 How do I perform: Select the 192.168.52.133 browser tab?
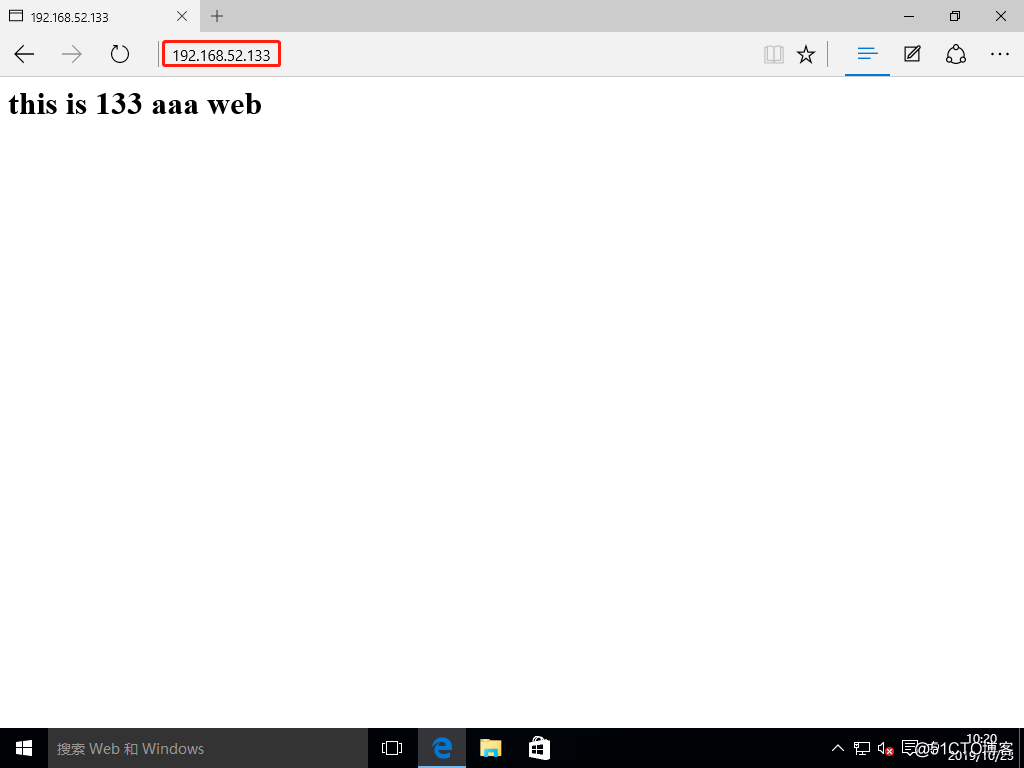pos(100,16)
